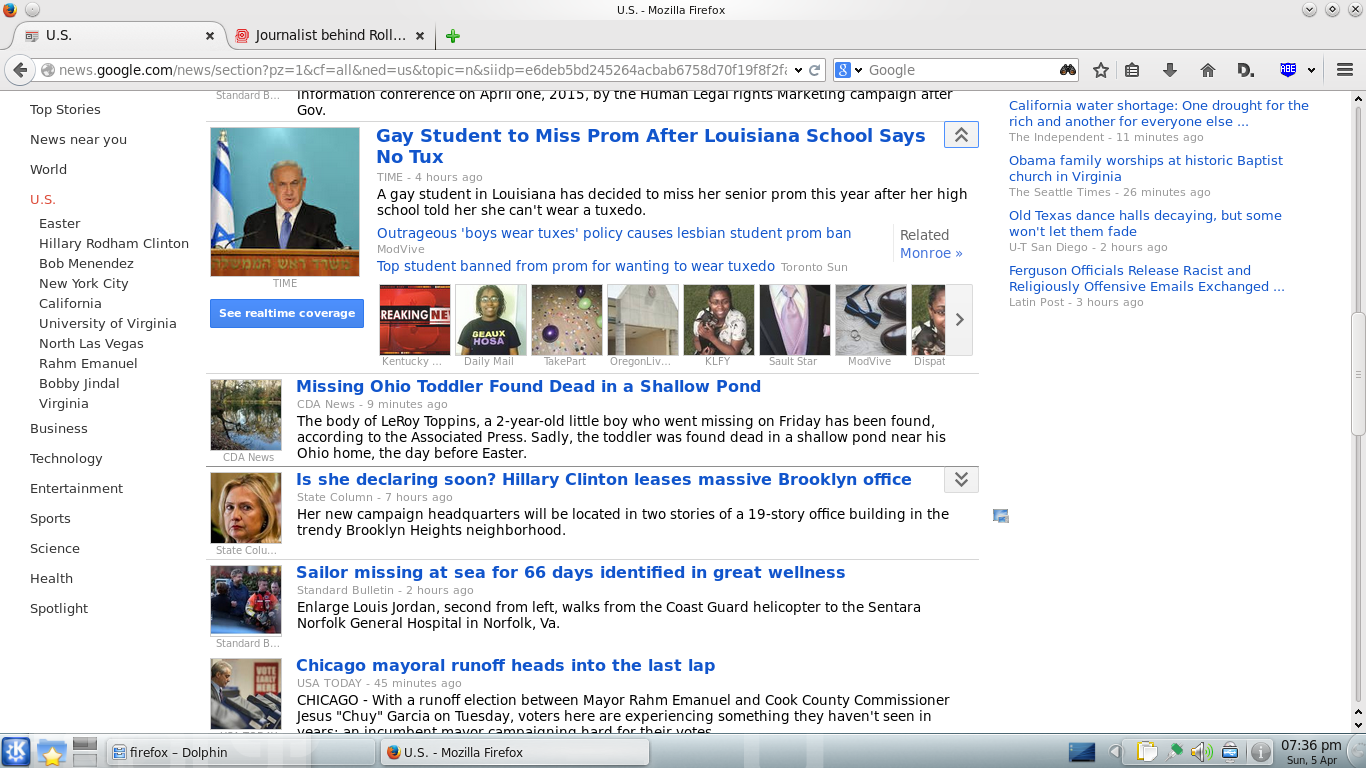Open the Health section
The width and height of the screenshot is (1366, 768).
pyautogui.click(x=51, y=578)
